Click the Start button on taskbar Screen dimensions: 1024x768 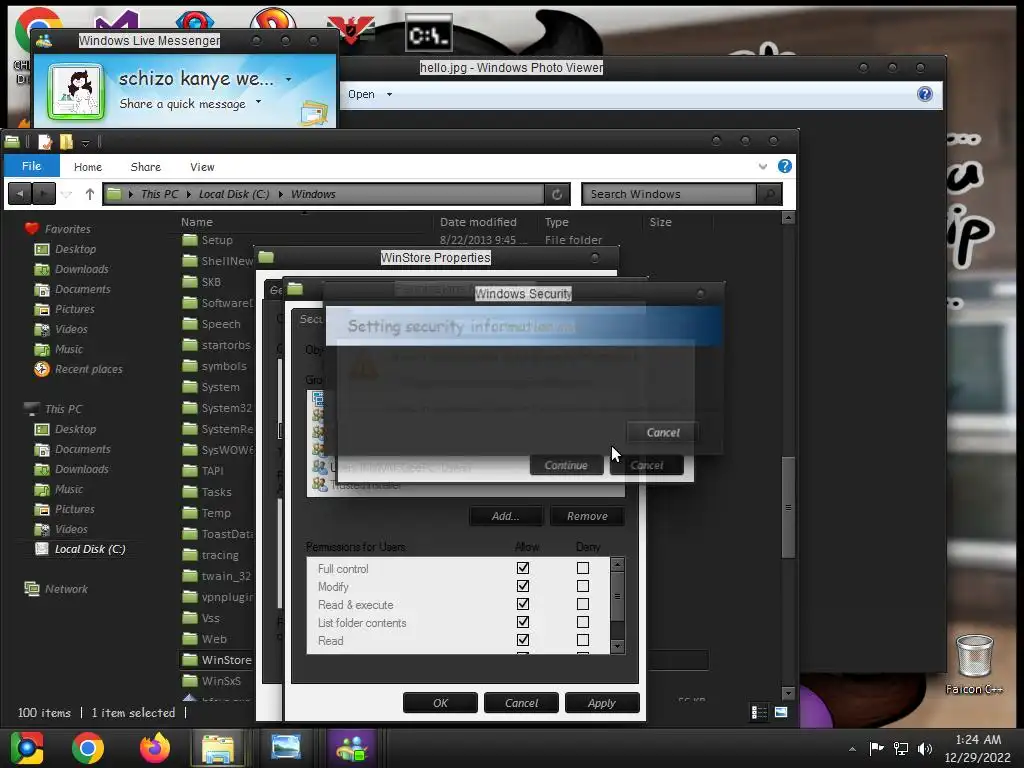click(26, 748)
